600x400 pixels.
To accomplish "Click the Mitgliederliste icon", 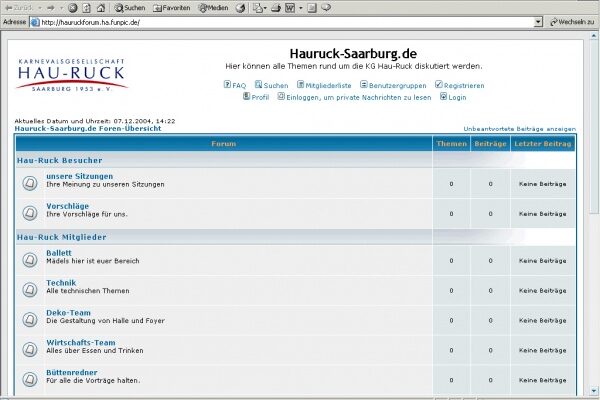I will [x=300, y=85].
